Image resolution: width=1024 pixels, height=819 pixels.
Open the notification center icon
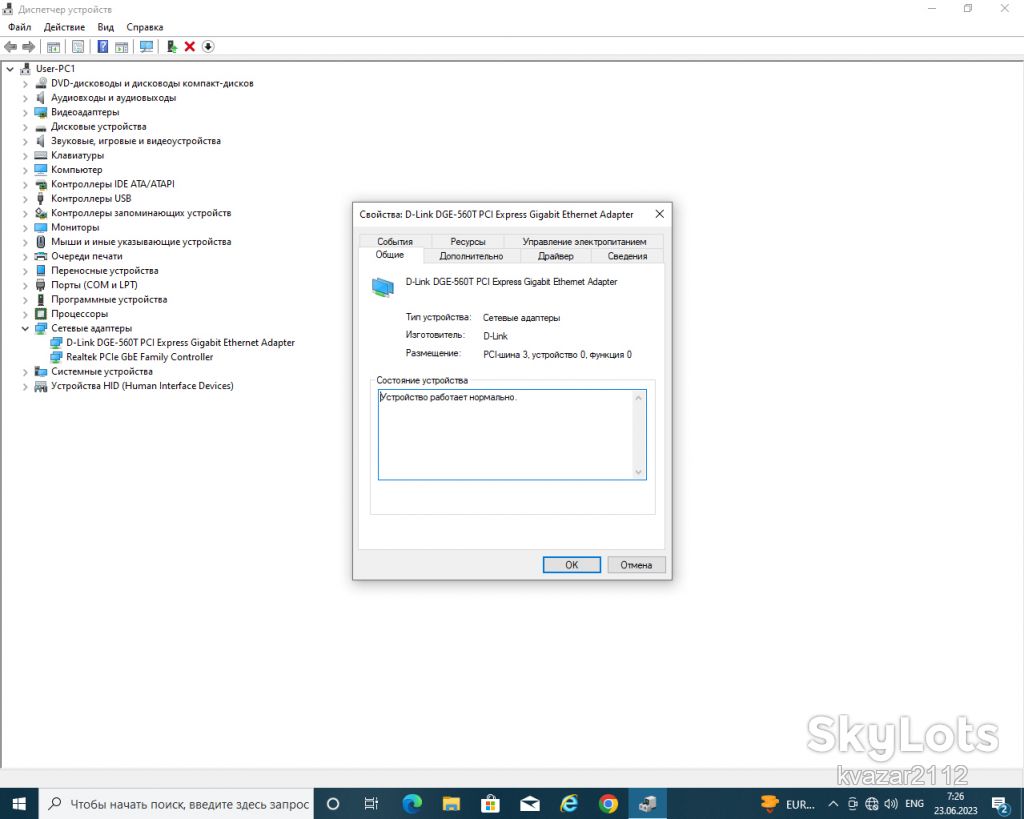[x=999, y=804]
